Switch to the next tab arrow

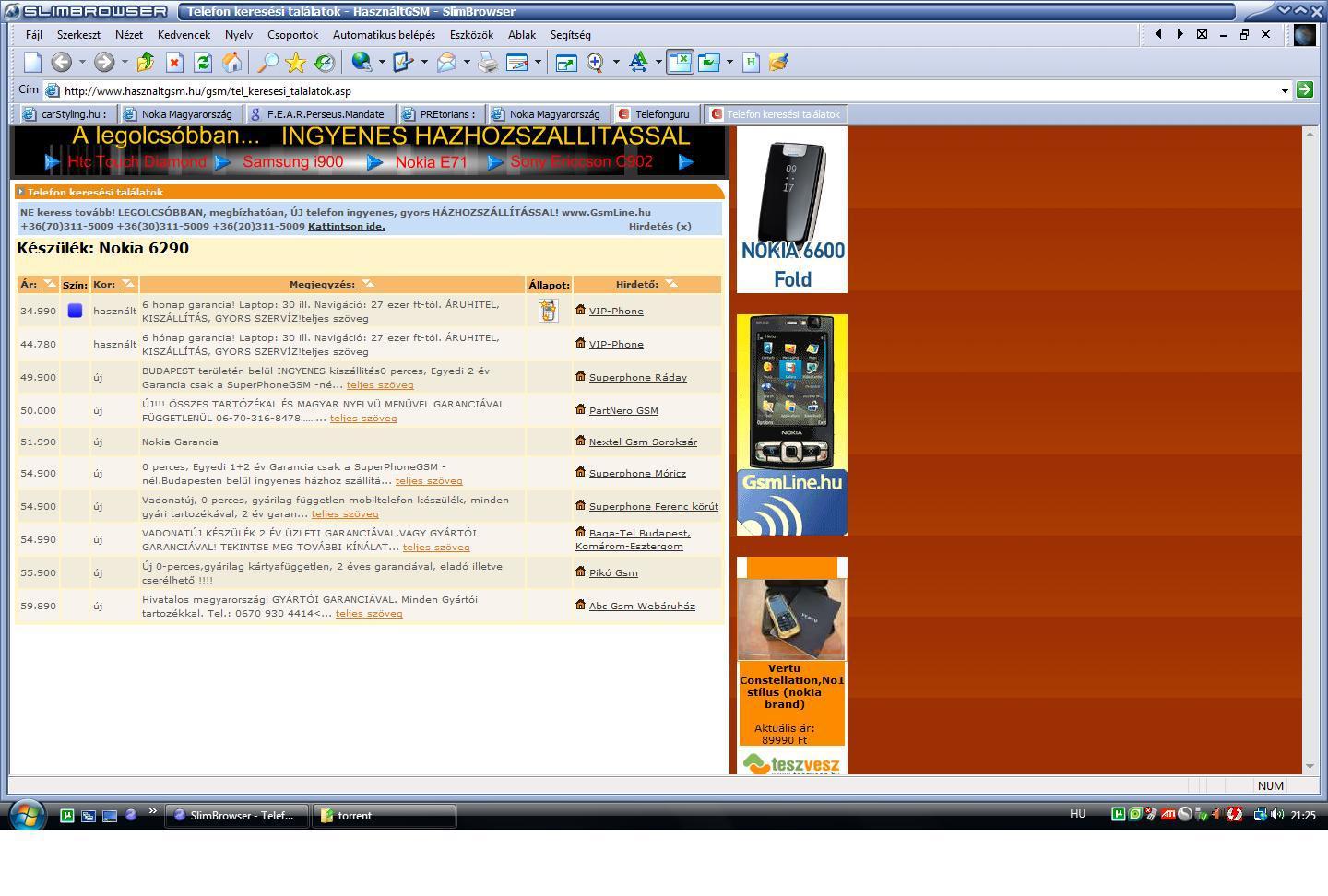point(1180,34)
